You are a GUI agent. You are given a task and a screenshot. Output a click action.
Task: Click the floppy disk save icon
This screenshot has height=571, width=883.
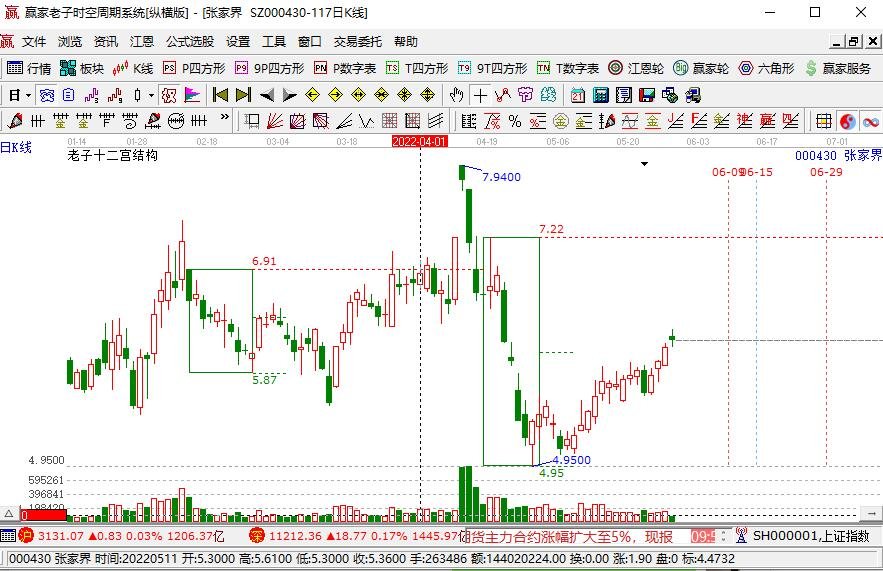point(646,95)
